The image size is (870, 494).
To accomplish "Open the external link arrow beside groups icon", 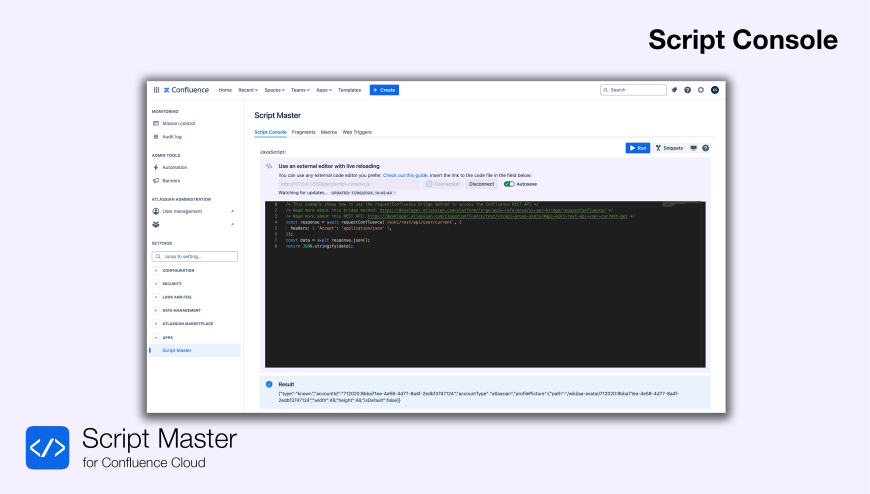I will coord(232,224).
